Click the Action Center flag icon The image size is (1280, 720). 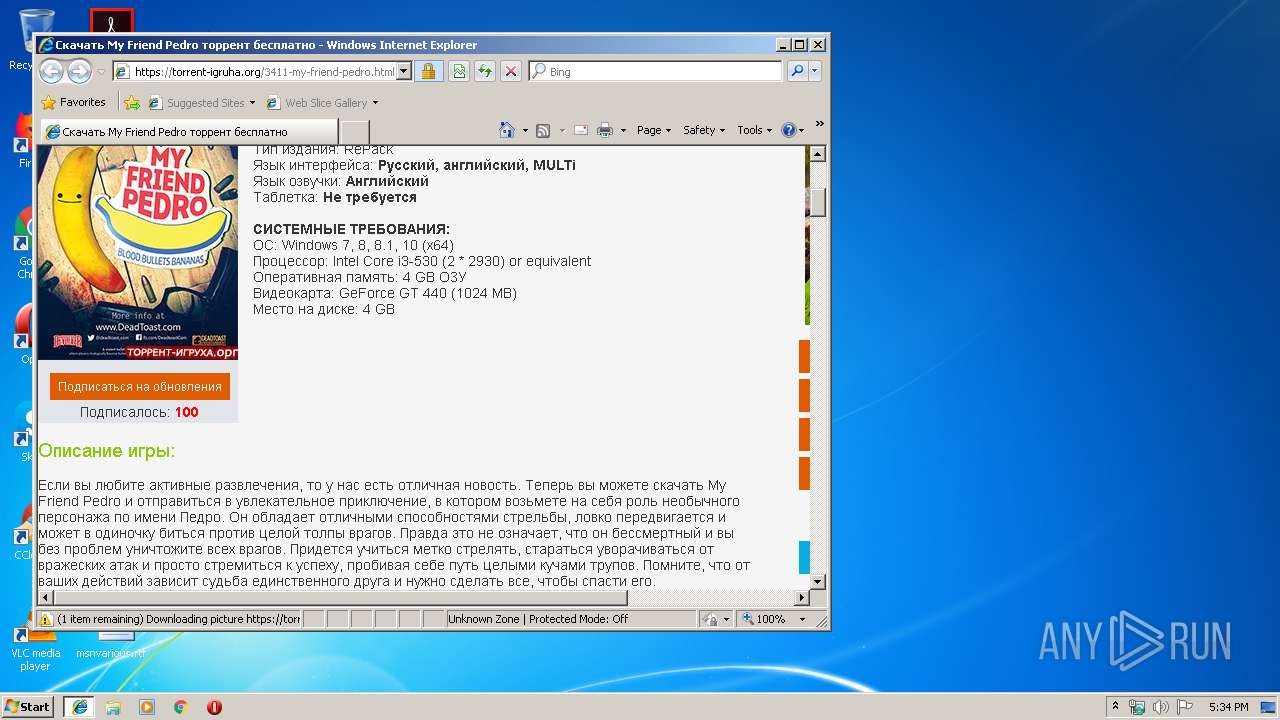(x=1185, y=707)
